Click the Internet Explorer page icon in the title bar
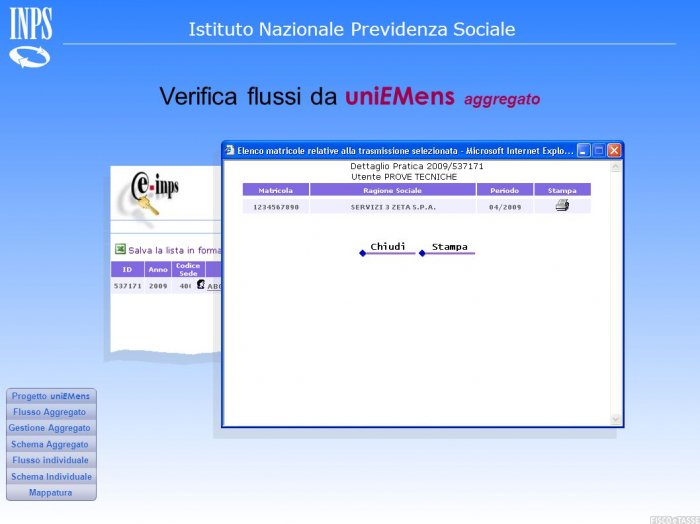This screenshot has height=524, width=700. click(x=229, y=150)
